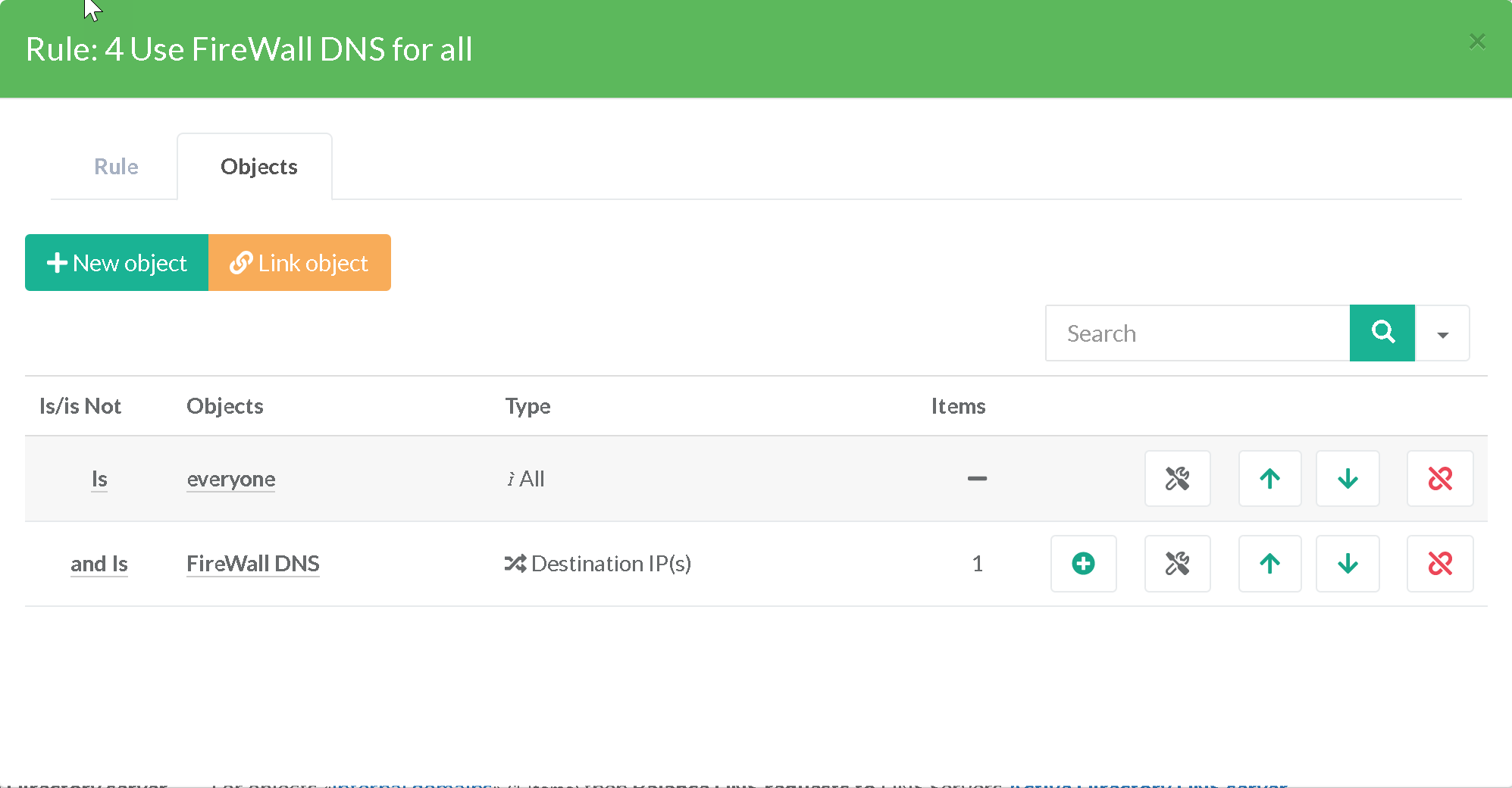Focus the Search input field
The image size is (1512, 788).
(1197, 334)
